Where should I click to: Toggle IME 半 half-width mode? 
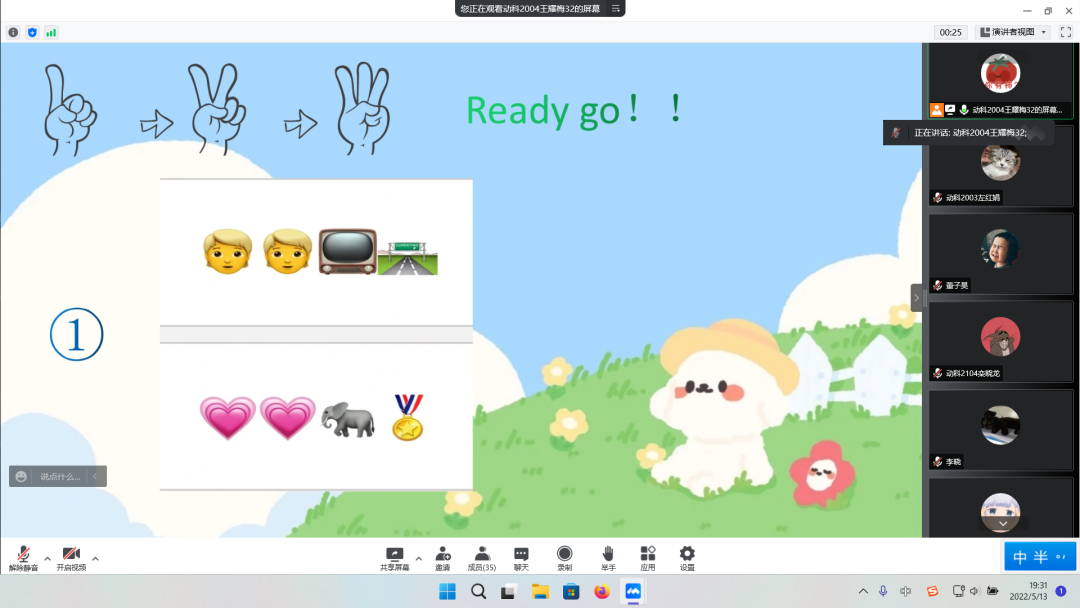pyautogui.click(x=1040, y=557)
